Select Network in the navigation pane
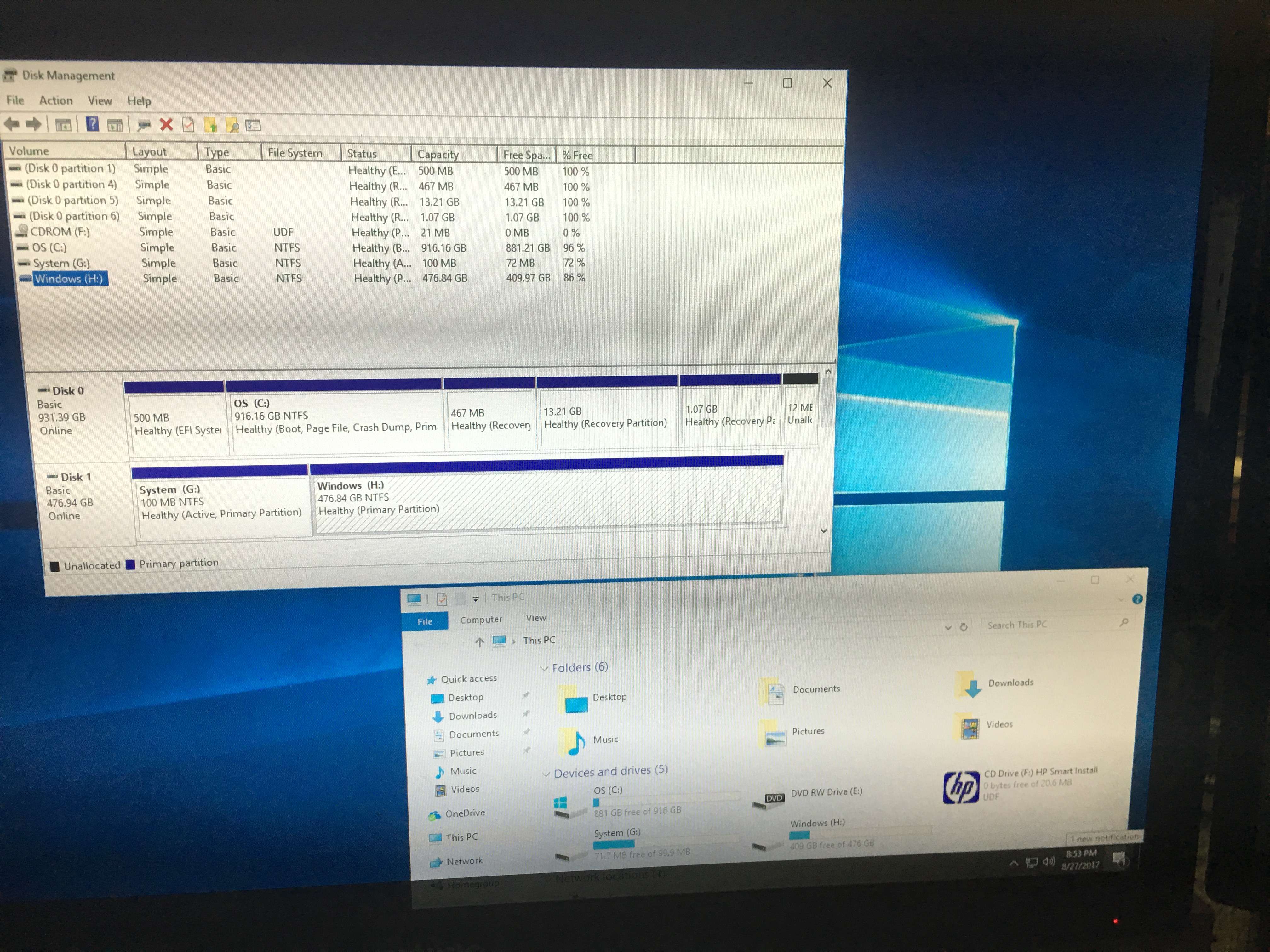 click(x=457, y=861)
